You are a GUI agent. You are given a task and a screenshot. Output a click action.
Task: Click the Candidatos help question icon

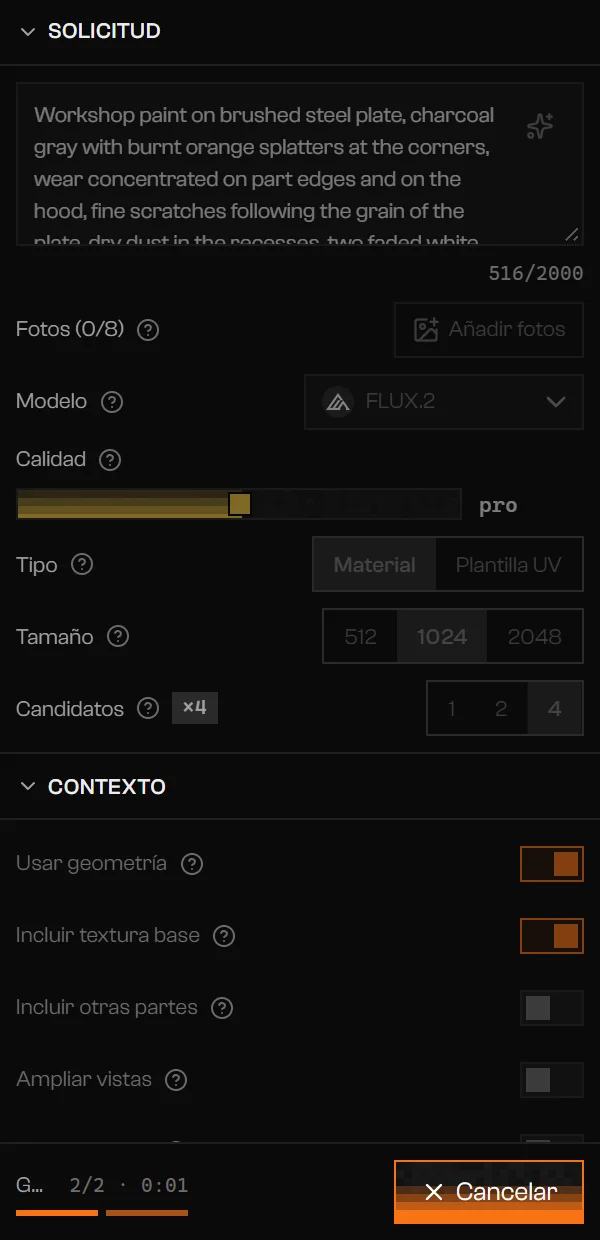click(148, 708)
